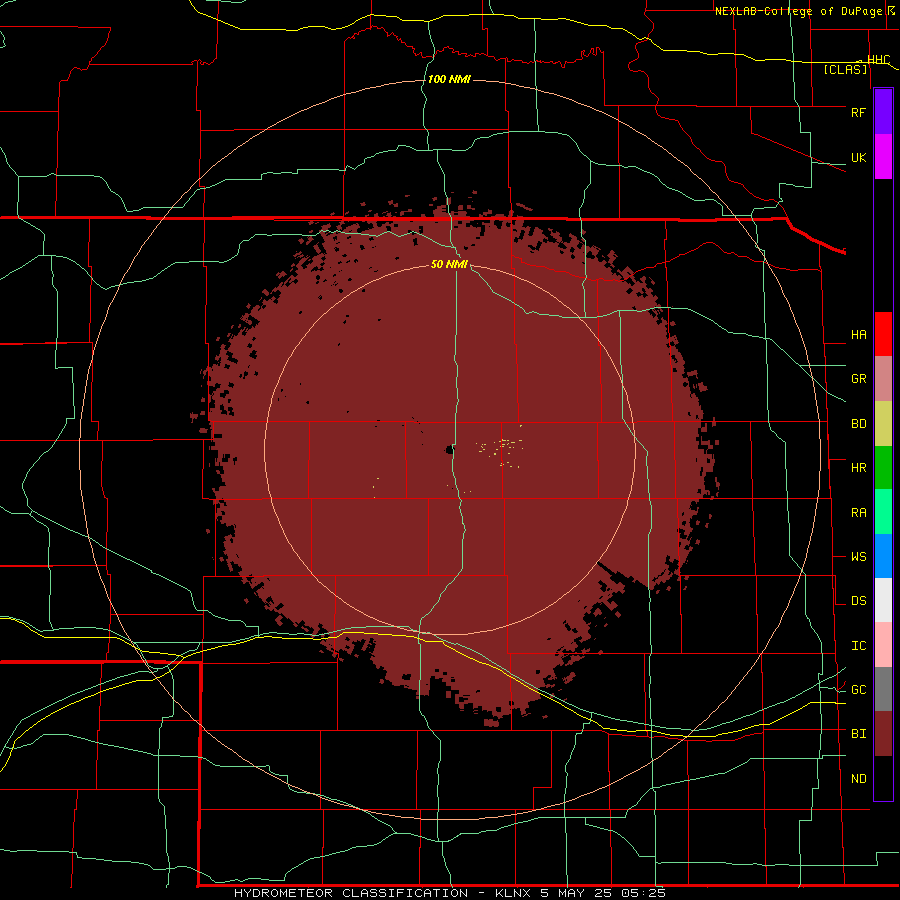The height and width of the screenshot is (900, 900).
Task: Click the white DS legend swatch
Action: point(883,600)
